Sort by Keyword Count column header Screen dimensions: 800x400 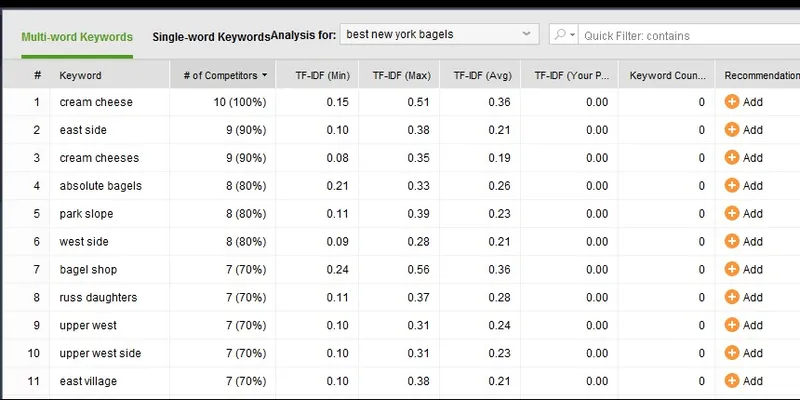pos(666,75)
